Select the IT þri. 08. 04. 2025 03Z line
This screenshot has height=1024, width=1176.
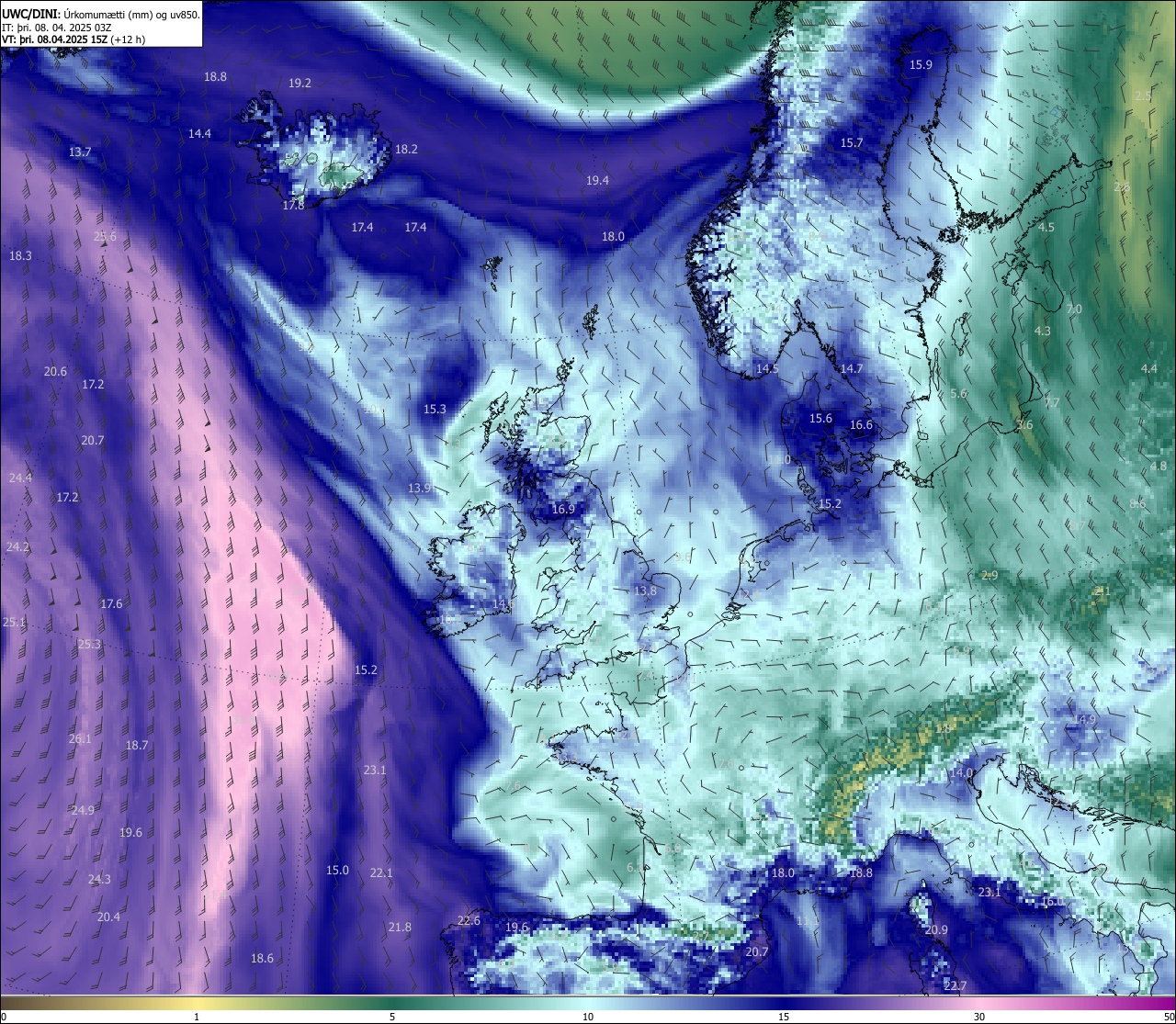pyautogui.click(x=57, y=27)
